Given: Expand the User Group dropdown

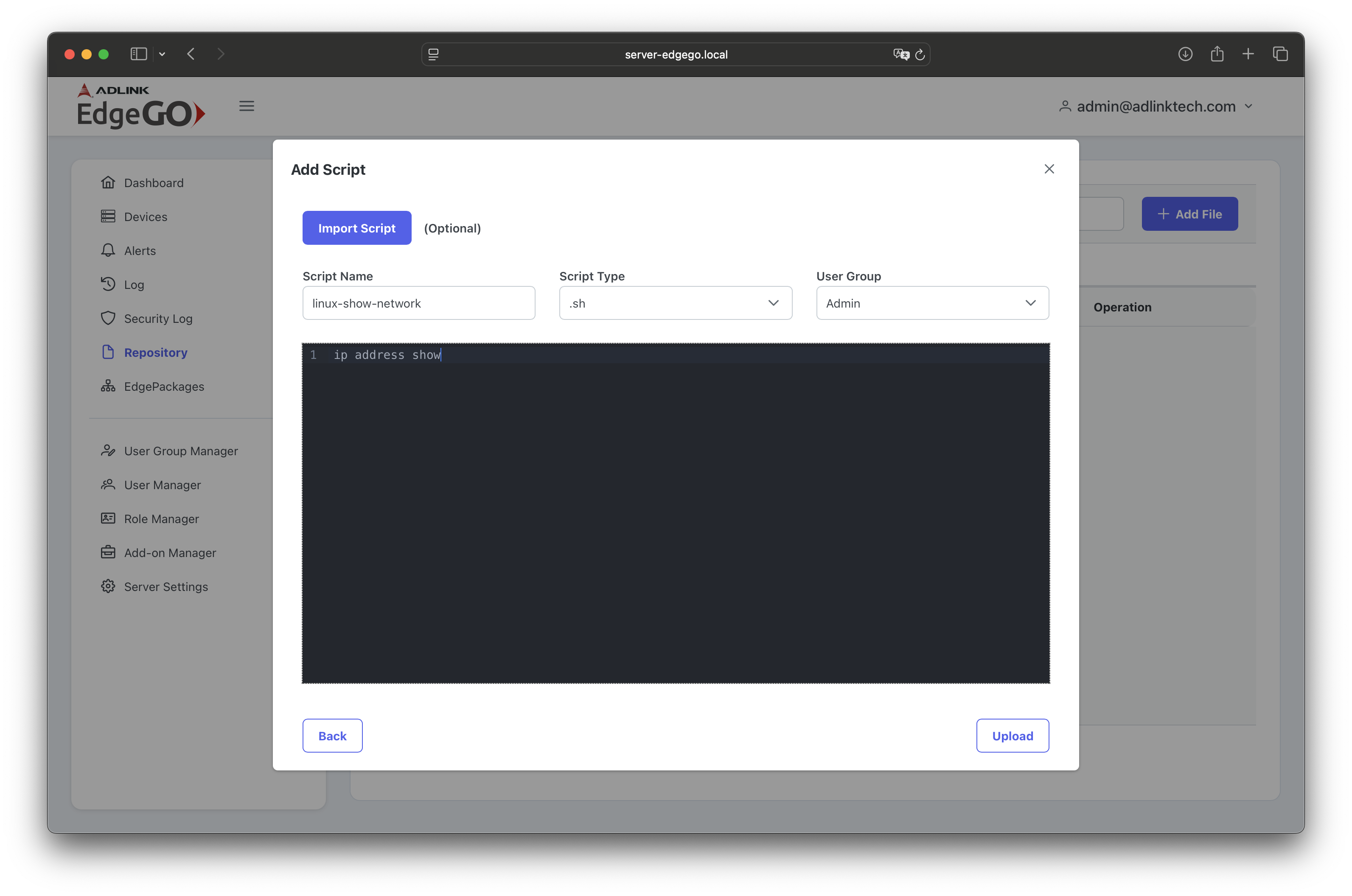Looking at the screenshot, I should pyautogui.click(x=932, y=303).
